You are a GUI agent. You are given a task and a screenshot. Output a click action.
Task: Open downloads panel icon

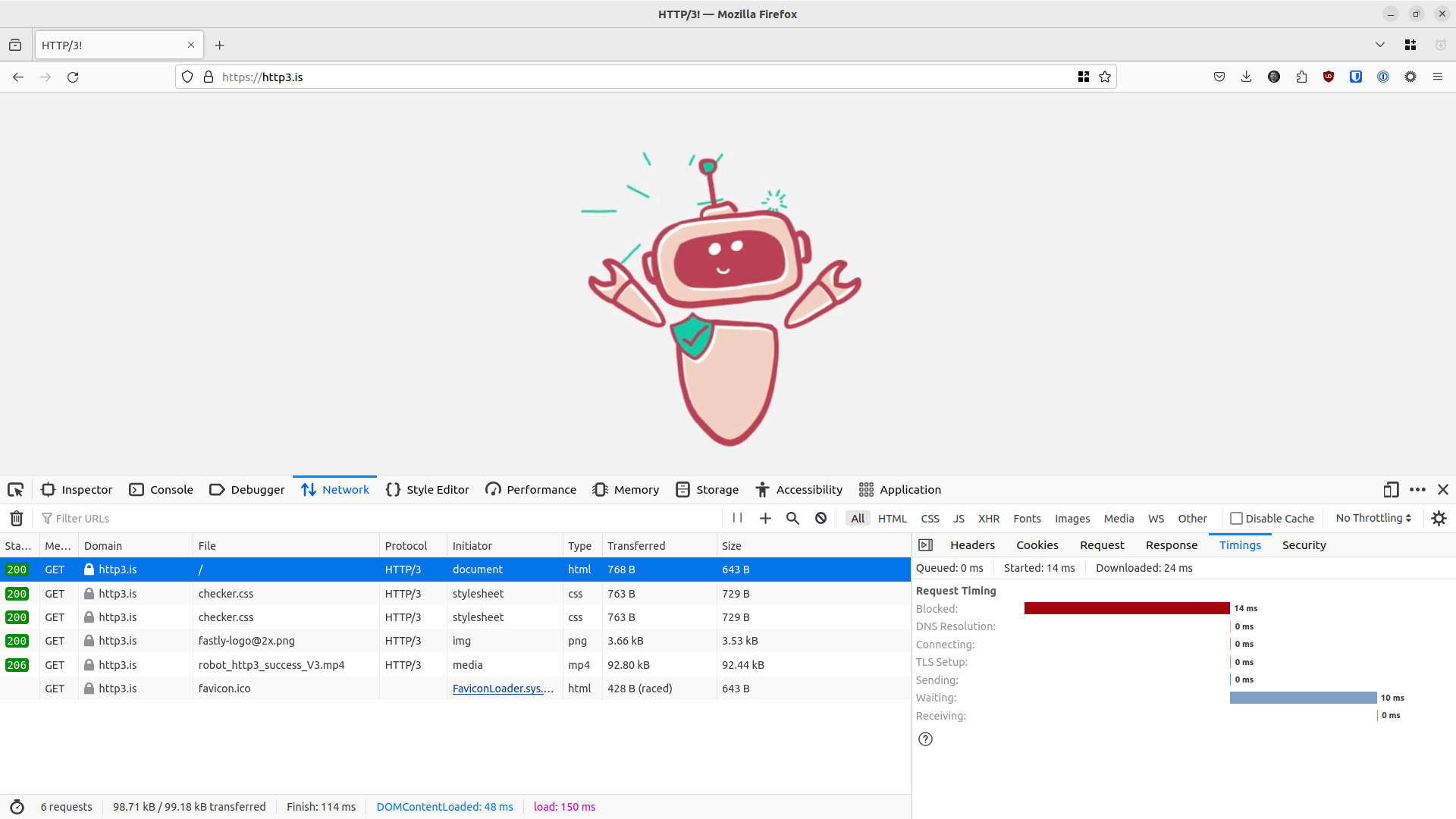1247,77
